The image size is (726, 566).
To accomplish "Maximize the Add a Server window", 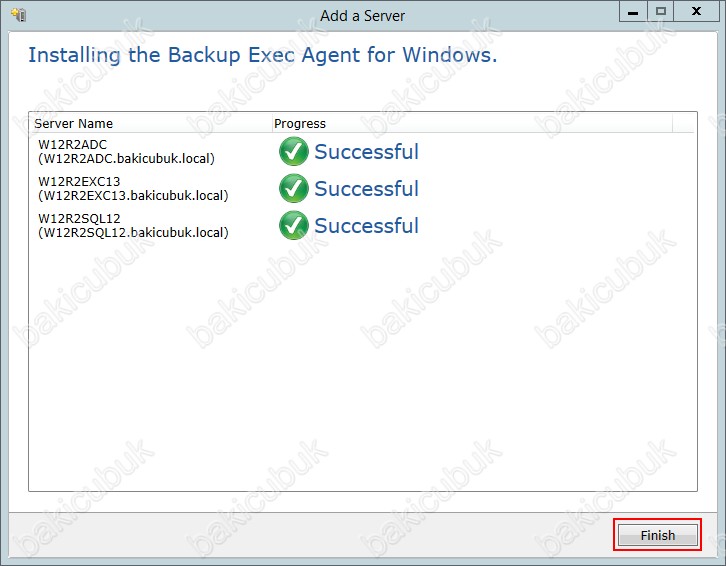I will click(x=661, y=12).
